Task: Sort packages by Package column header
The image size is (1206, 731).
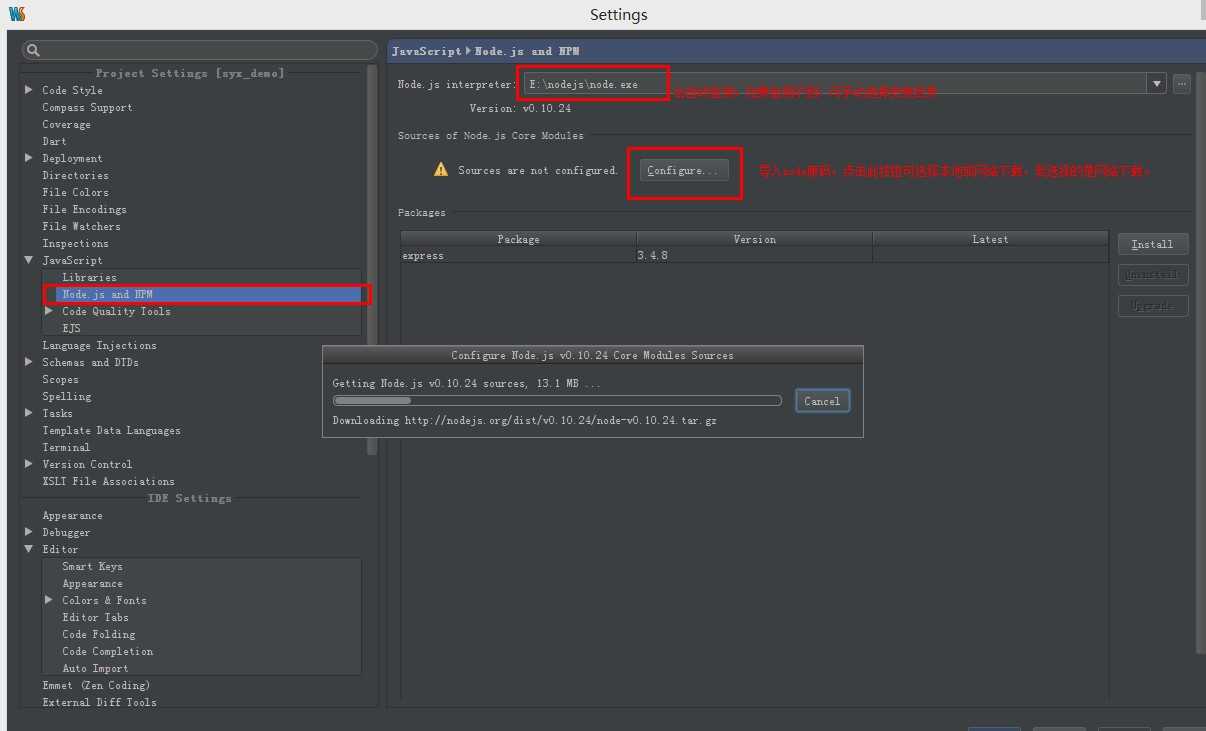Action: [x=518, y=239]
